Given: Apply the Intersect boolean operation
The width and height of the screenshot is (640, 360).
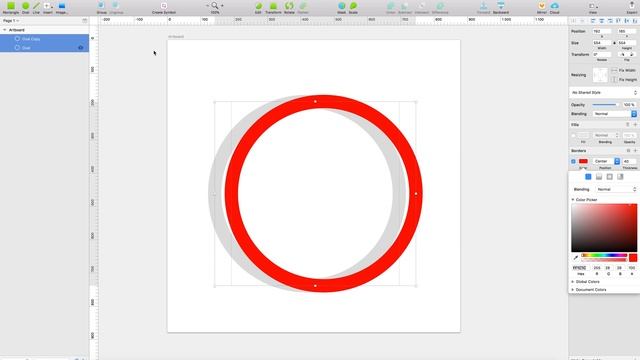Looking at the screenshot, I should 422,6.
